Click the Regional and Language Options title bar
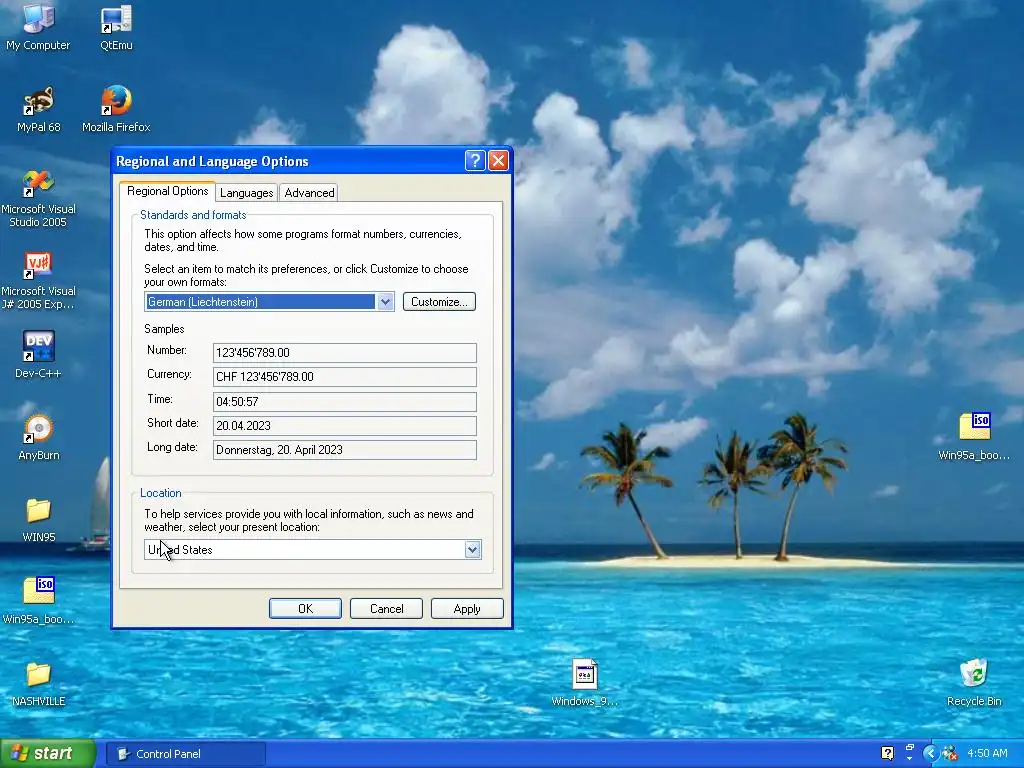 click(x=287, y=161)
